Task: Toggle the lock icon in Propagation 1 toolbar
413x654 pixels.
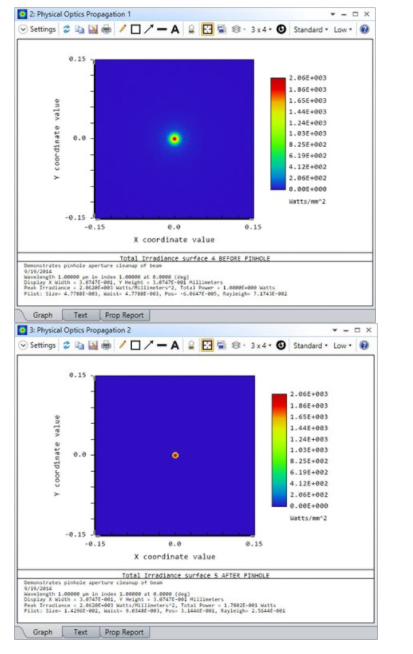Action: 191,30
